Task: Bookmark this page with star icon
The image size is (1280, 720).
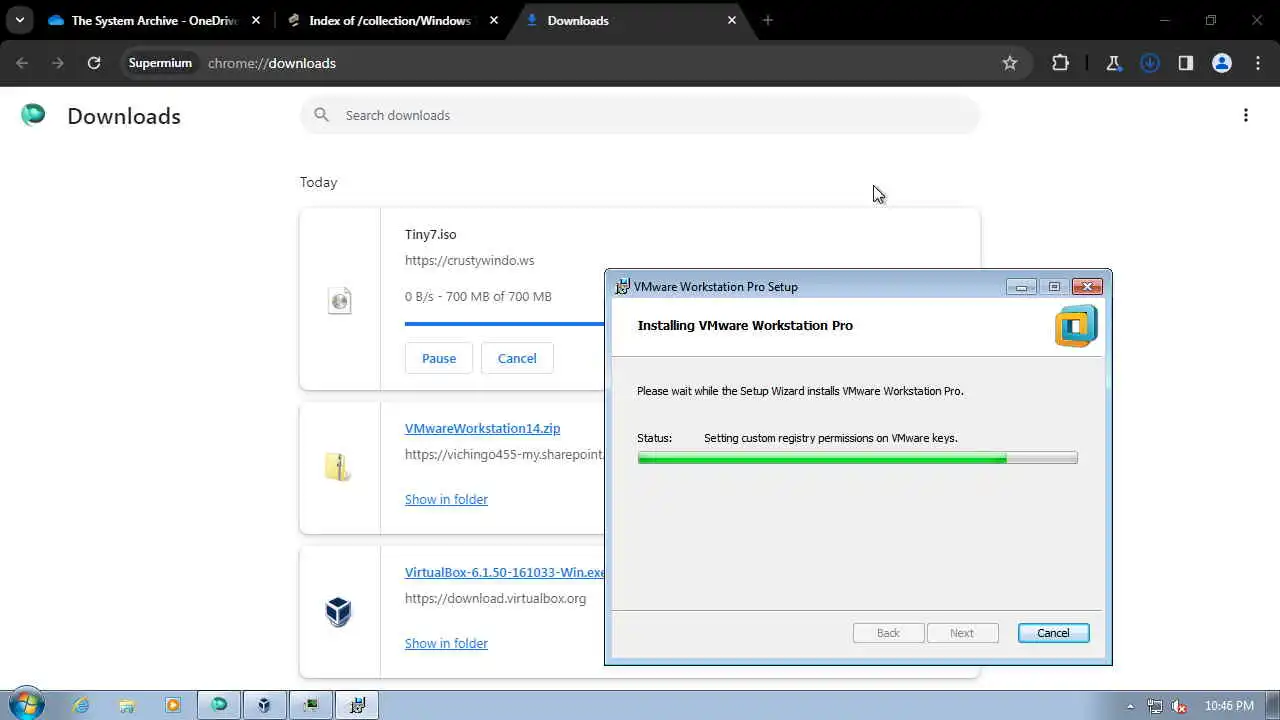Action: tap(1010, 63)
